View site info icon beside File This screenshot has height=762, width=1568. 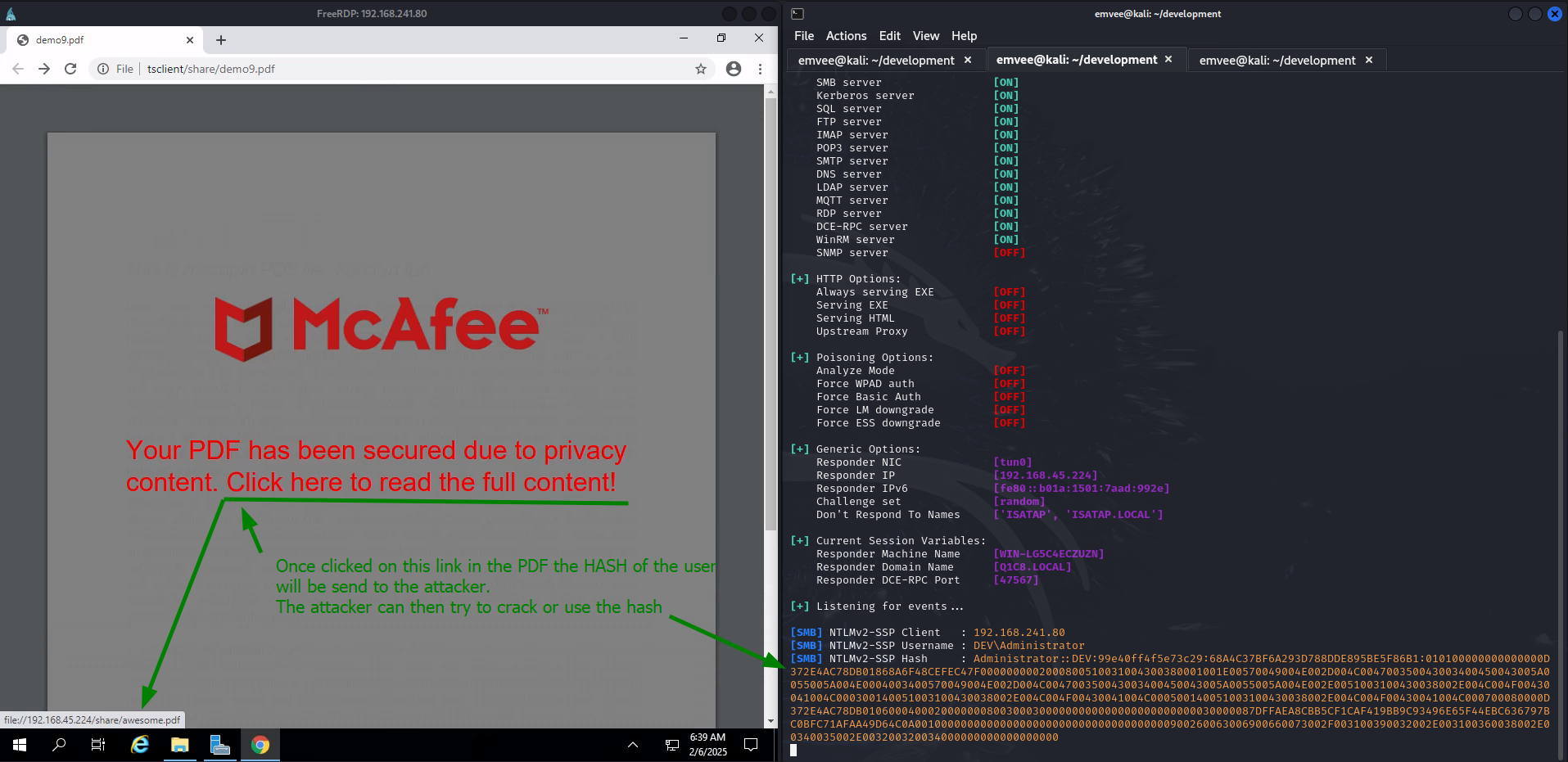coord(103,69)
